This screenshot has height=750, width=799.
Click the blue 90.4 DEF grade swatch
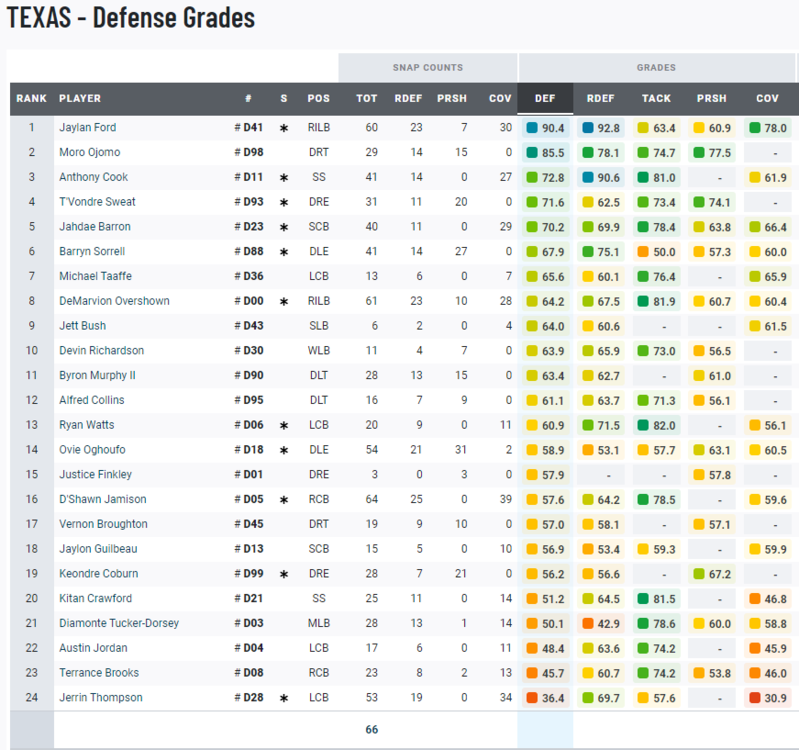532,128
